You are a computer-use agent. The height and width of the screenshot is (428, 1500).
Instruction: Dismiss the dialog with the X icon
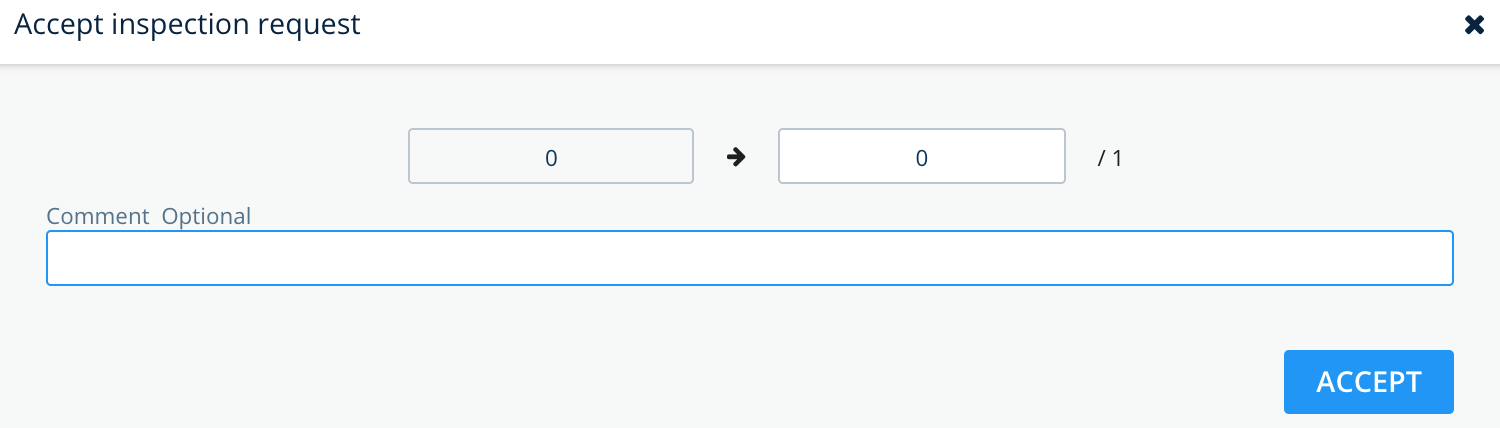point(1474,26)
